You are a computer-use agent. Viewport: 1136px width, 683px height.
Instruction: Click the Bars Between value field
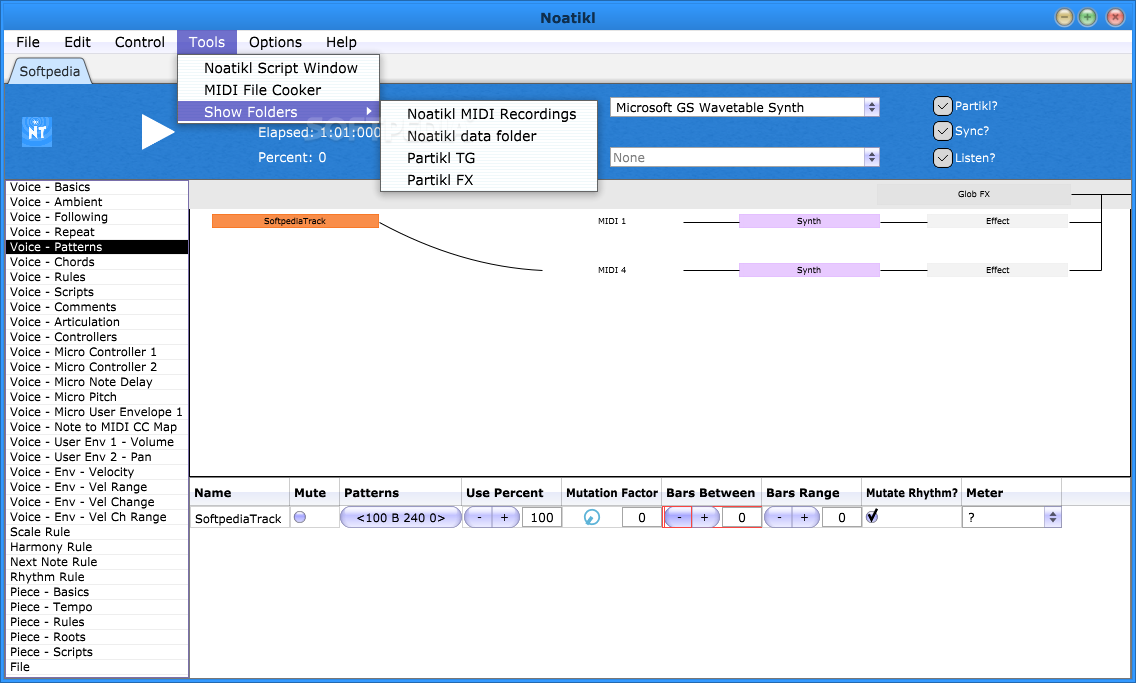tap(741, 517)
